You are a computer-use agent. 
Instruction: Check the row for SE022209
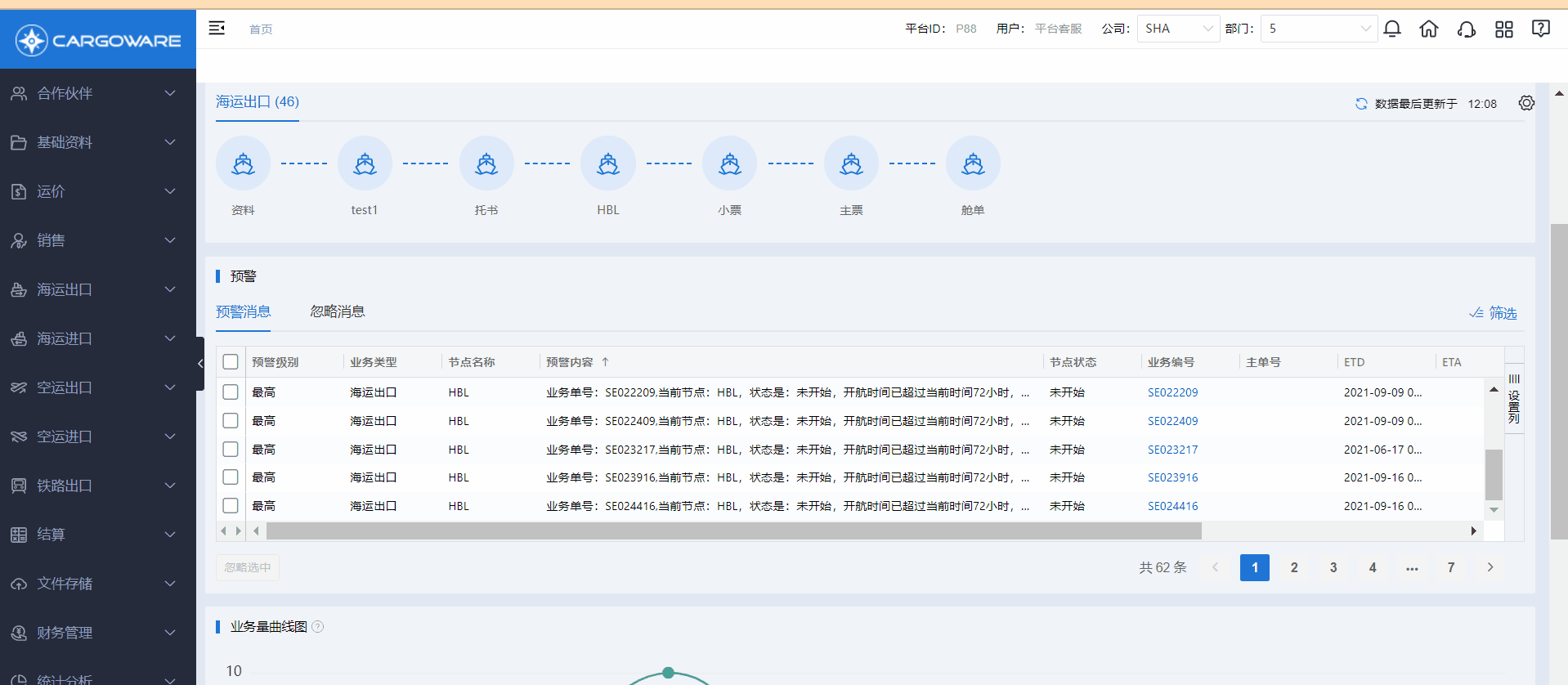click(231, 392)
